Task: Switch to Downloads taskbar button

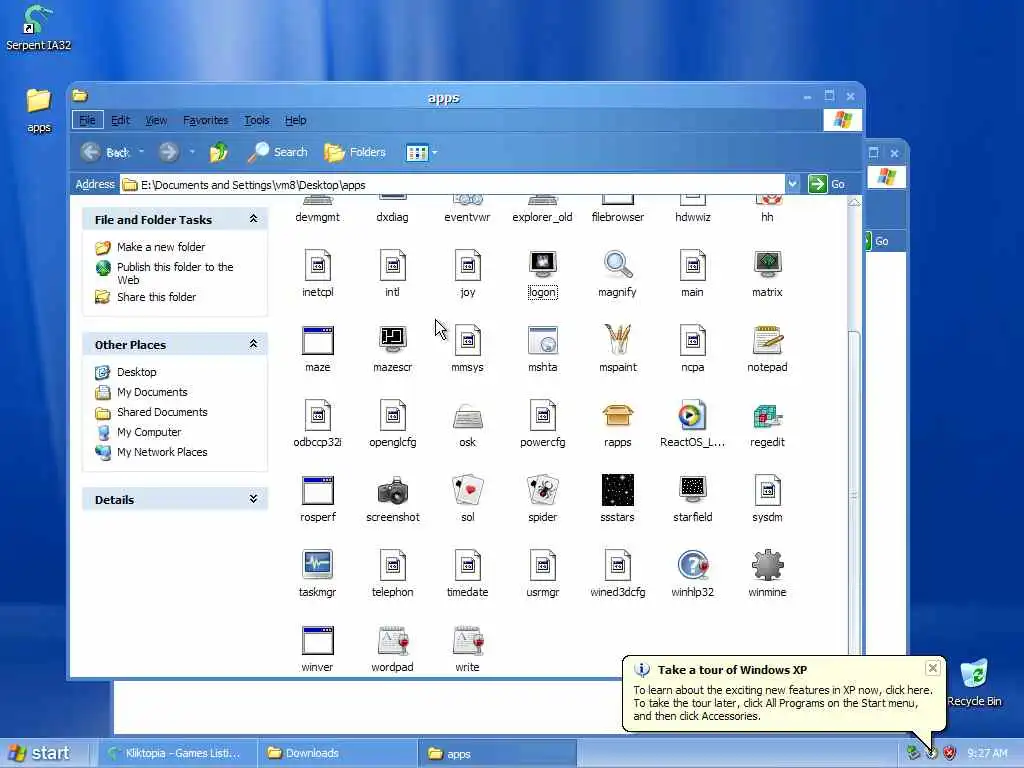Action: (x=337, y=753)
